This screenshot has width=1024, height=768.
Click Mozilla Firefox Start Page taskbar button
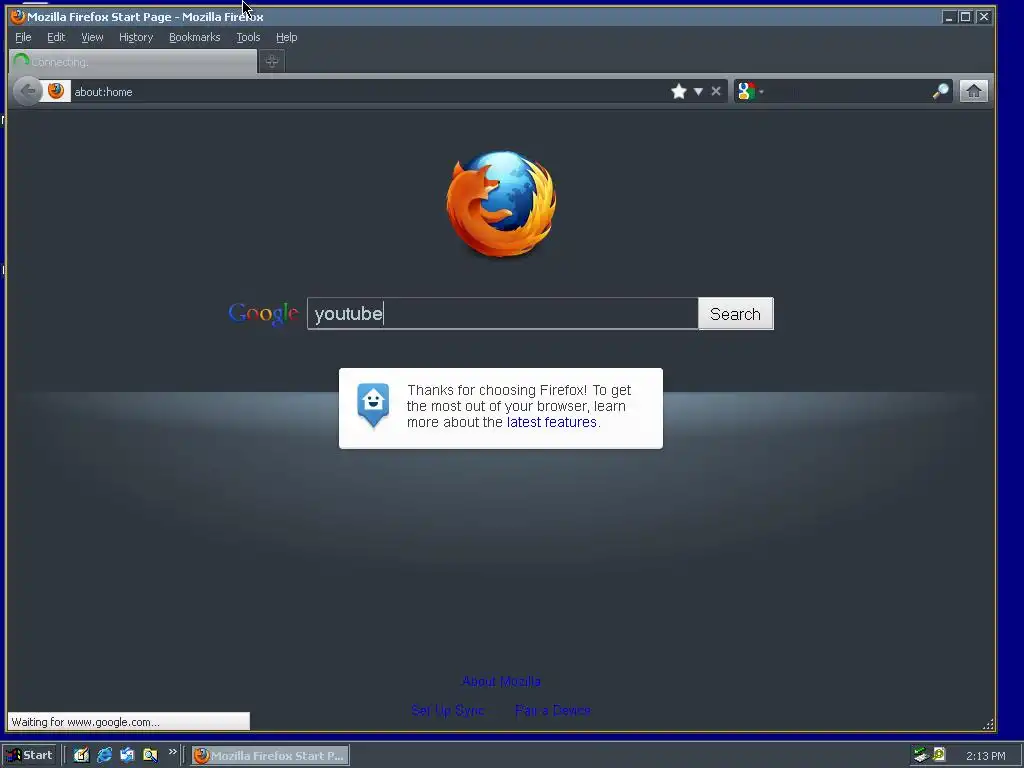pyautogui.click(x=270, y=756)
